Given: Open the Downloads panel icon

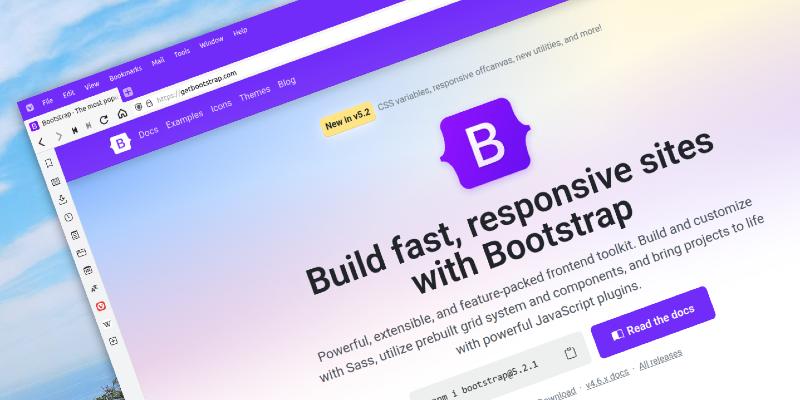Looking at the screenshot, I should [63, 199].
